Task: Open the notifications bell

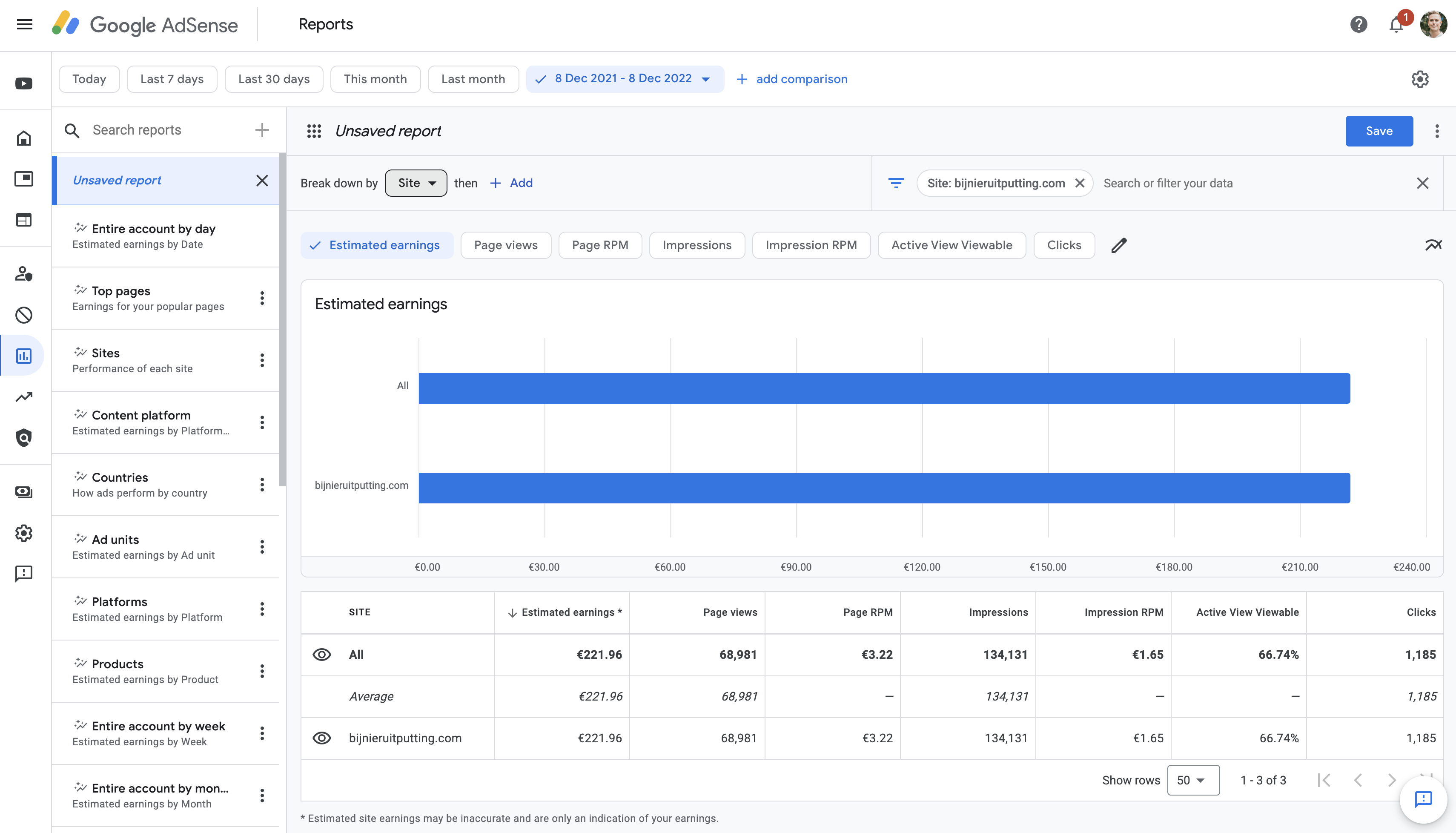Action: pyautogui.click(x=1396, y=25)
